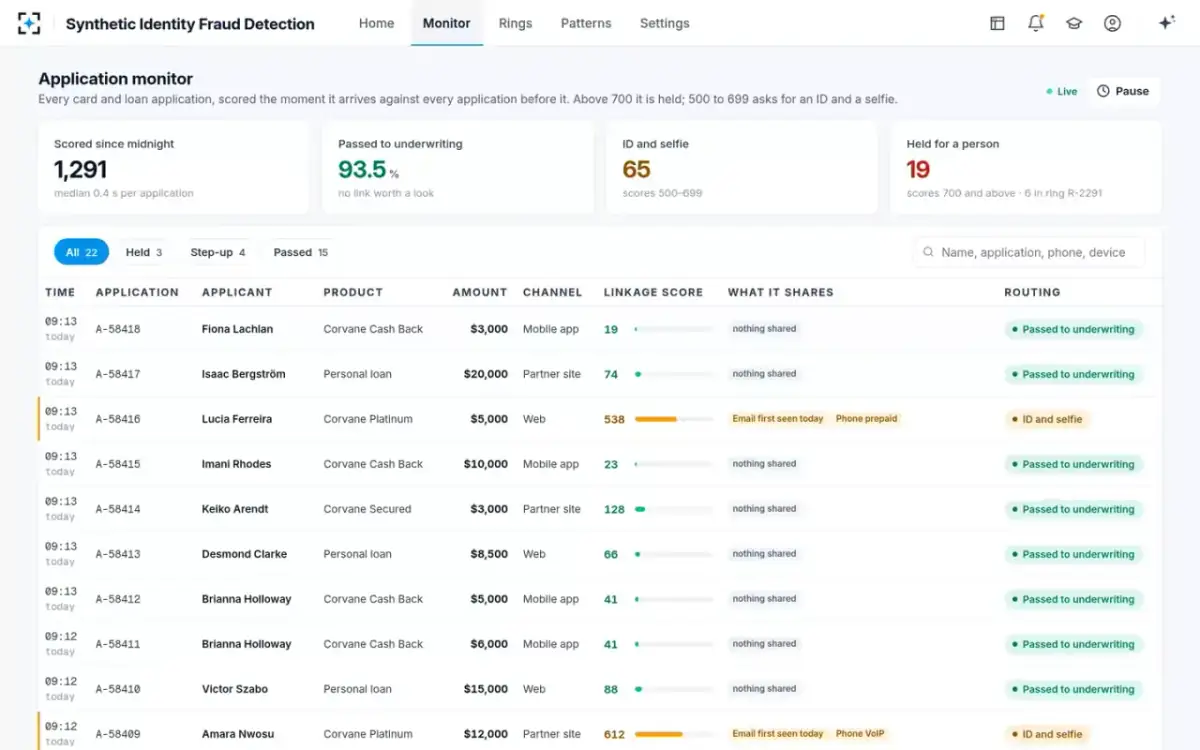Open the notifications bell
1200x750 pixels.
point(1036,23)
